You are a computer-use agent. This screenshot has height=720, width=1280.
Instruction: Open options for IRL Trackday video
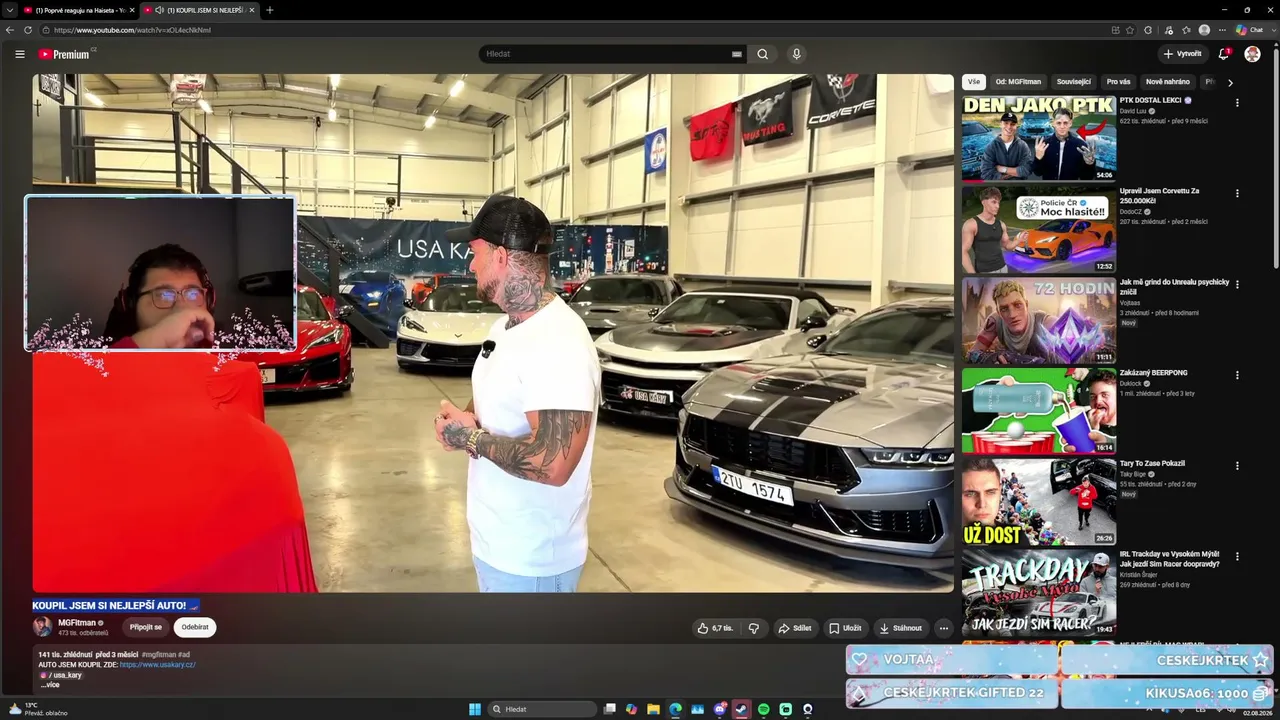[1237, 557]
